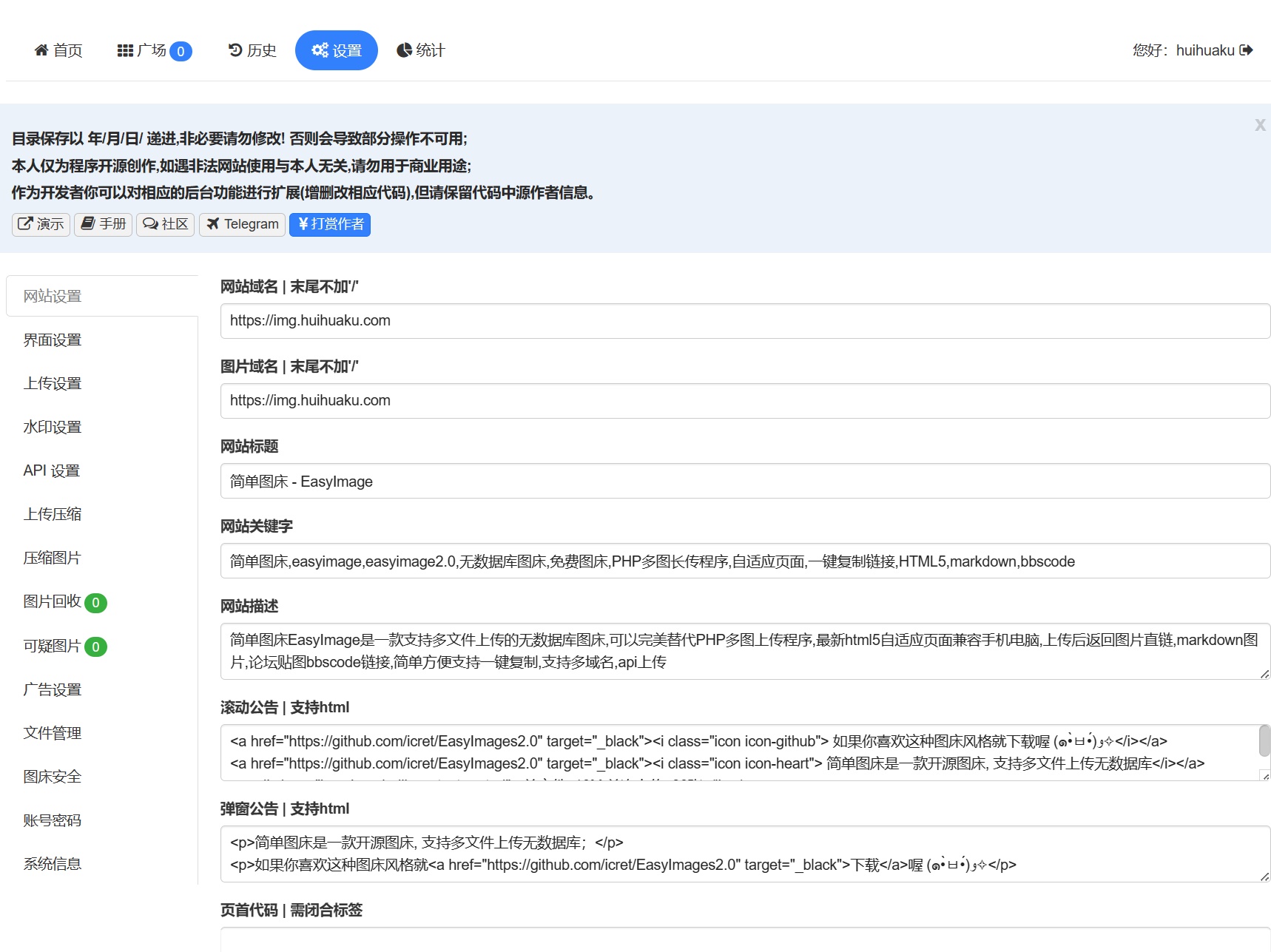
Task: Visit the 社区 community link
Action: pyautogui.click(x=166, y=224)
